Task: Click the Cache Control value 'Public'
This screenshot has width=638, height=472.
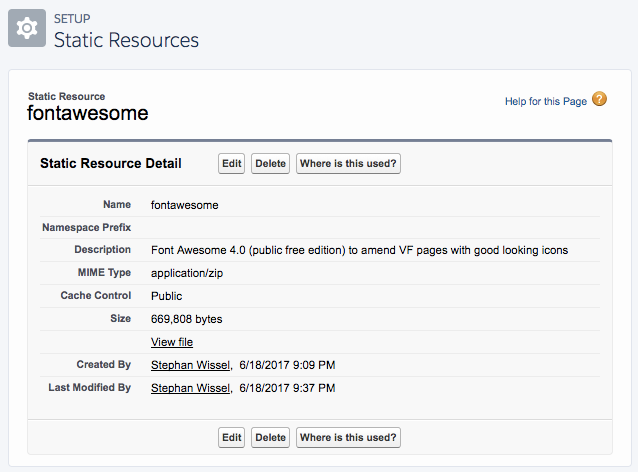Action: pos(166,296)
